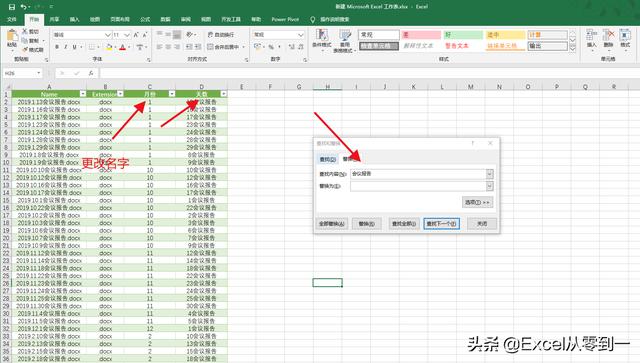
Task: Click the Replace All button
Action: [331, 224]
